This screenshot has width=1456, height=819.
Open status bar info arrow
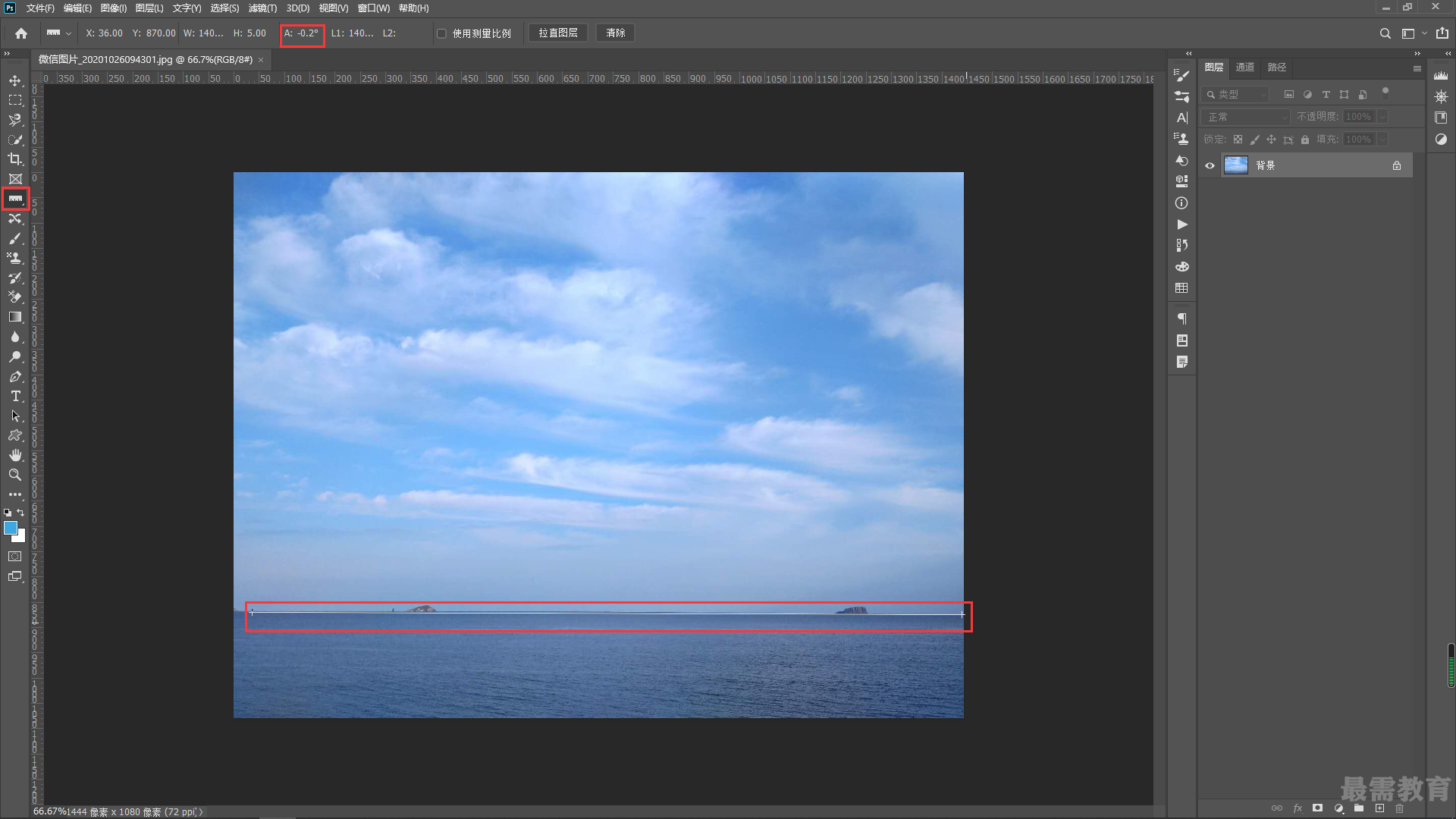(201, 812)
